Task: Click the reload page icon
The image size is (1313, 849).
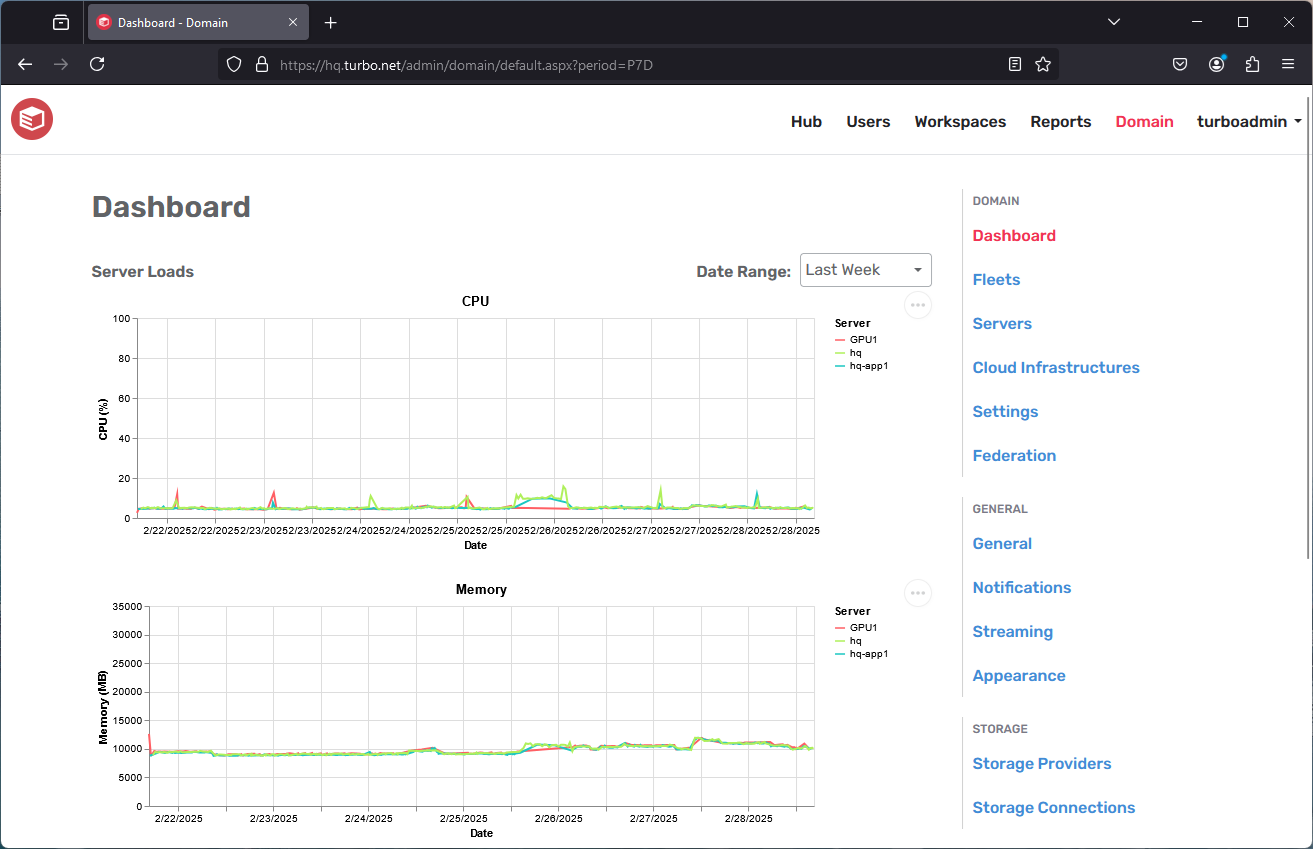Action: pyautogui.click(x=97, y=64)
